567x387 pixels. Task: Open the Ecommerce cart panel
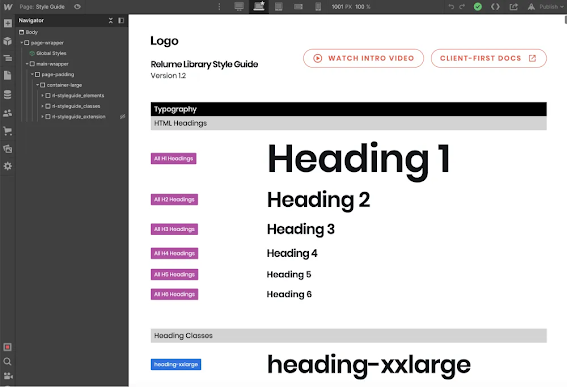point(8,131)
